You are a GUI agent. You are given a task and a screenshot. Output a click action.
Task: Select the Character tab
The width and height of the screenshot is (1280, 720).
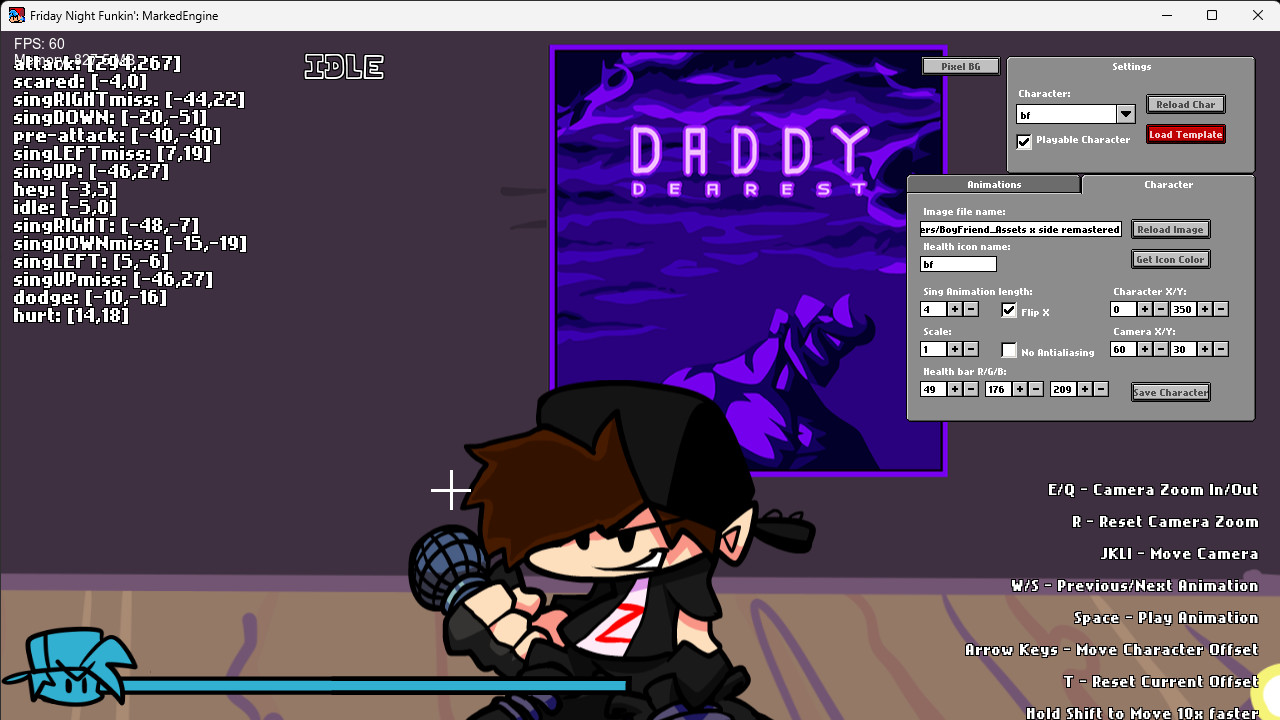coord(1168,185)
